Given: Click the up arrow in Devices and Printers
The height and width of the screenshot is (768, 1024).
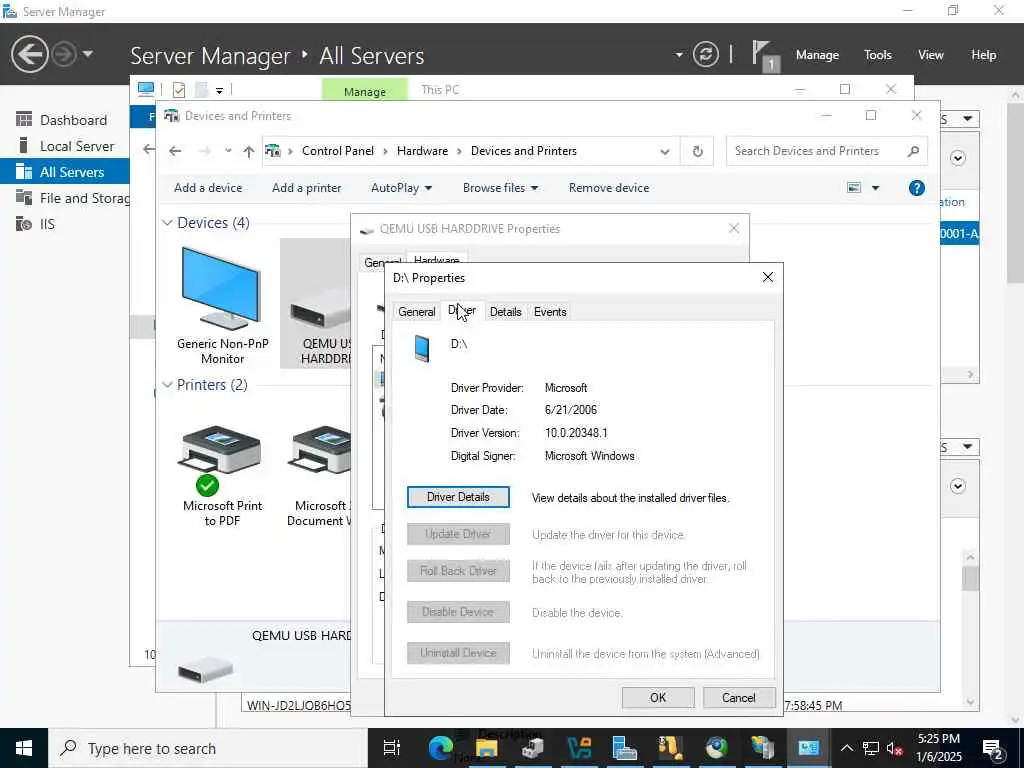Looking at the screenshot, I should tap(249, 152).
